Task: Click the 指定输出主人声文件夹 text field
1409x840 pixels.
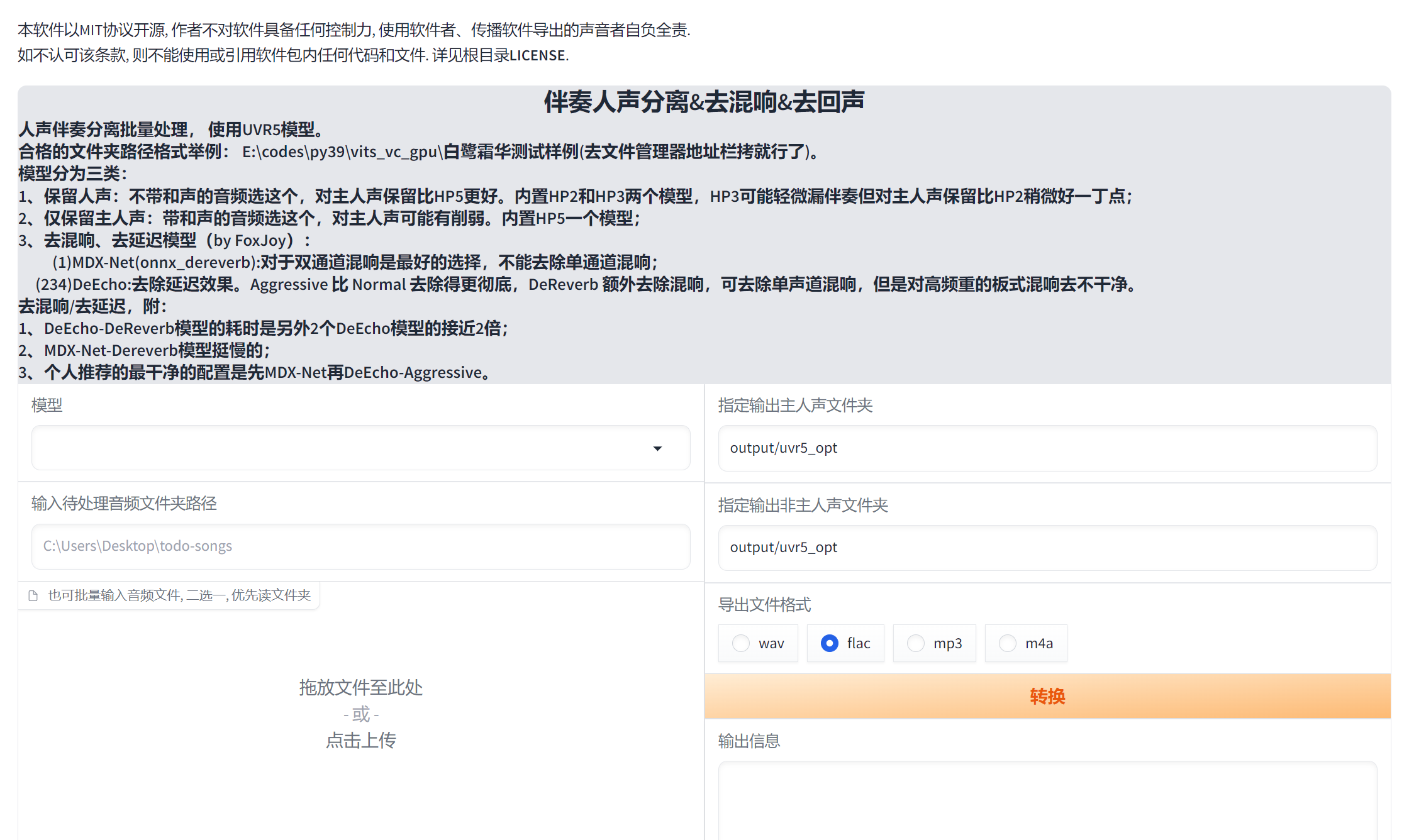Action: [x=1047, y=448]
